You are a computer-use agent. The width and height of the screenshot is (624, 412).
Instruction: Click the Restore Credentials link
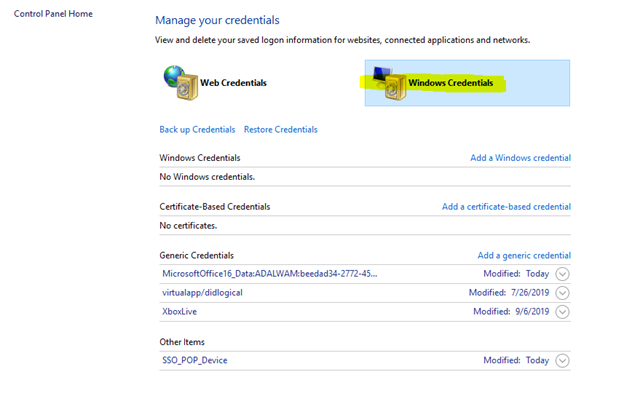tap(280, 130)
